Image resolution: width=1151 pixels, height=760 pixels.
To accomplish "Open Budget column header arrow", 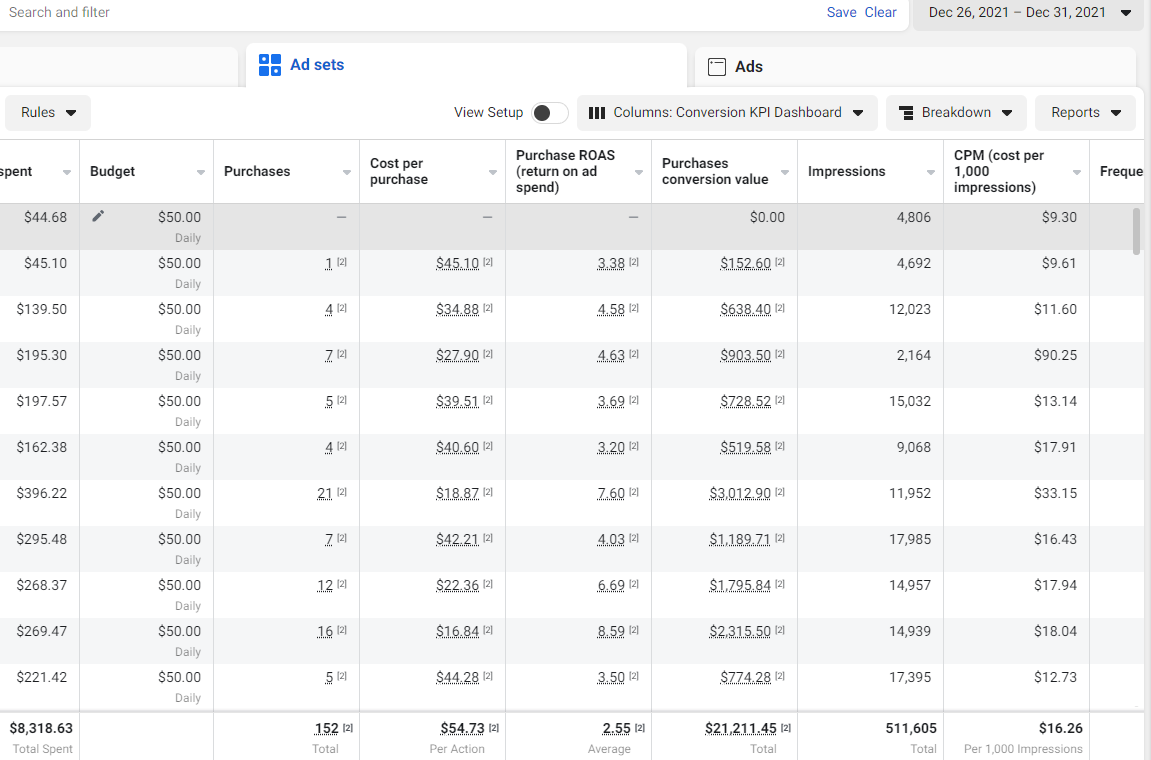I will click(x=200, y=173).
